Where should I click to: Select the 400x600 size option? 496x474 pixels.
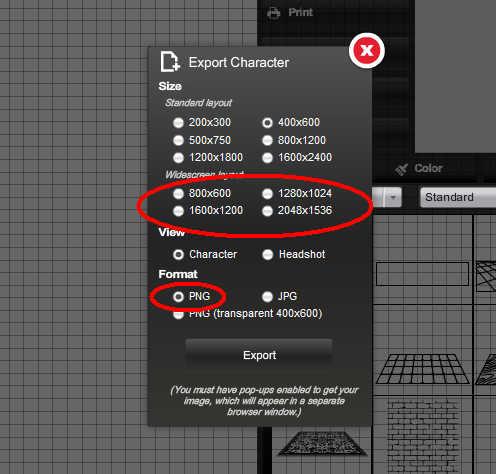[267, 123]
